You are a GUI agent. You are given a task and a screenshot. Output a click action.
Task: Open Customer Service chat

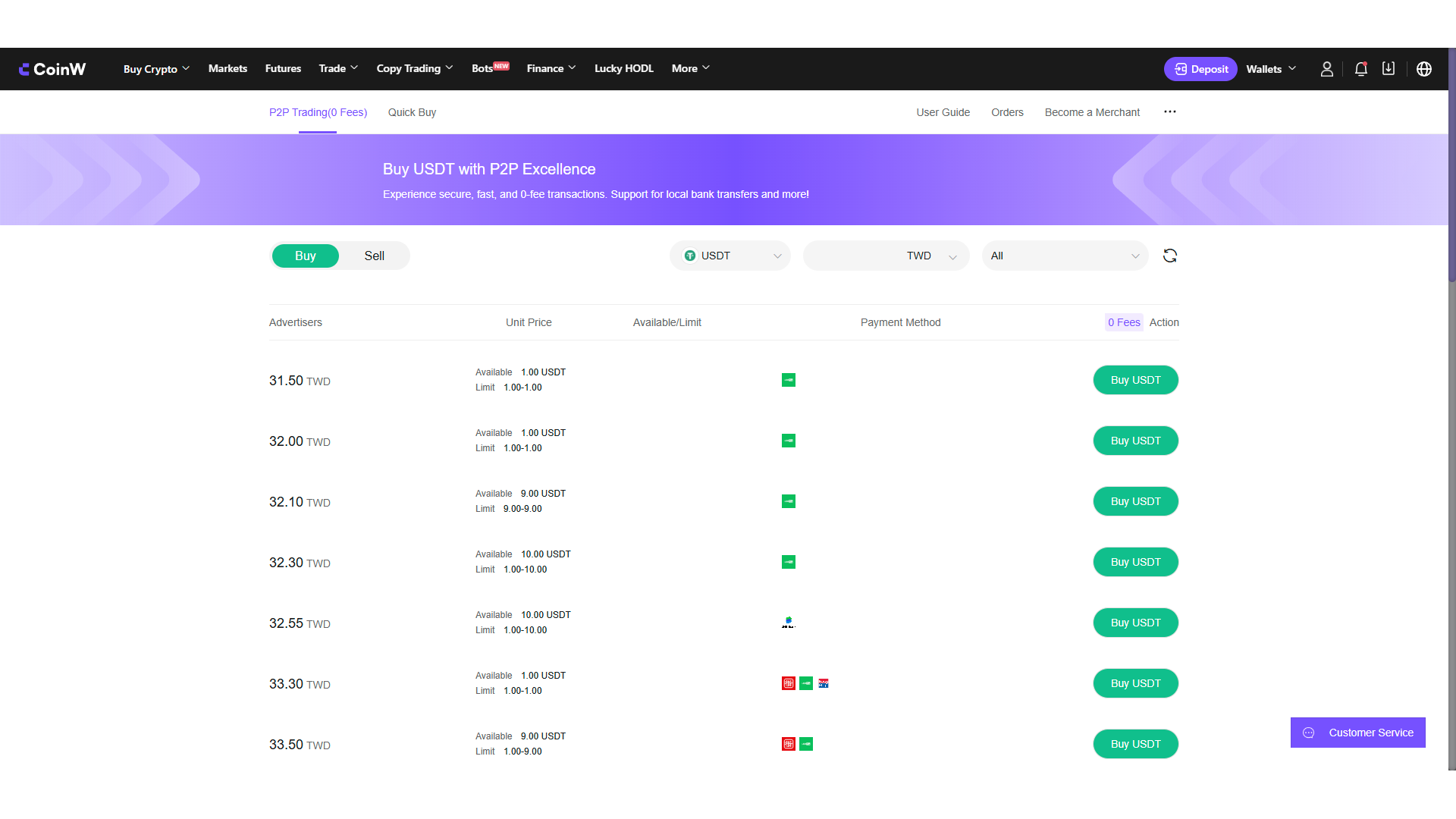1357,733
